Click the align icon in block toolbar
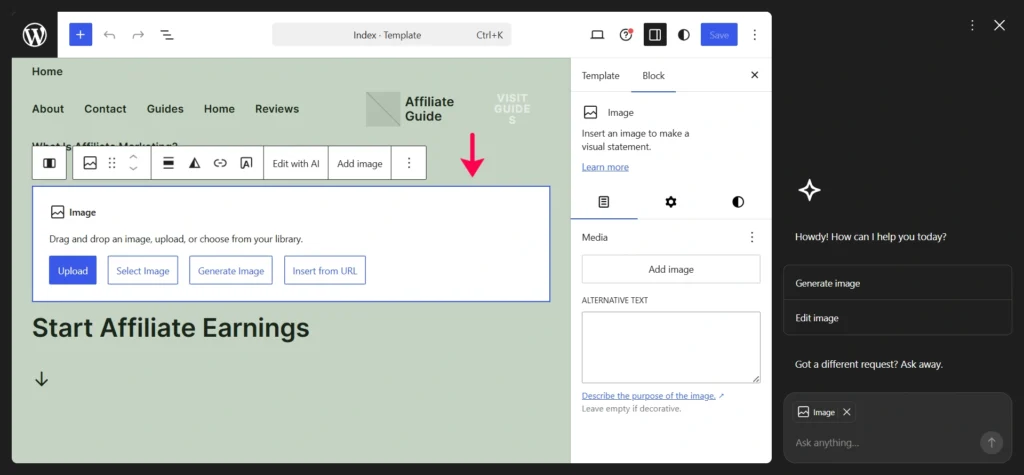The image size is (1024, 475). [x=168, y=163]
